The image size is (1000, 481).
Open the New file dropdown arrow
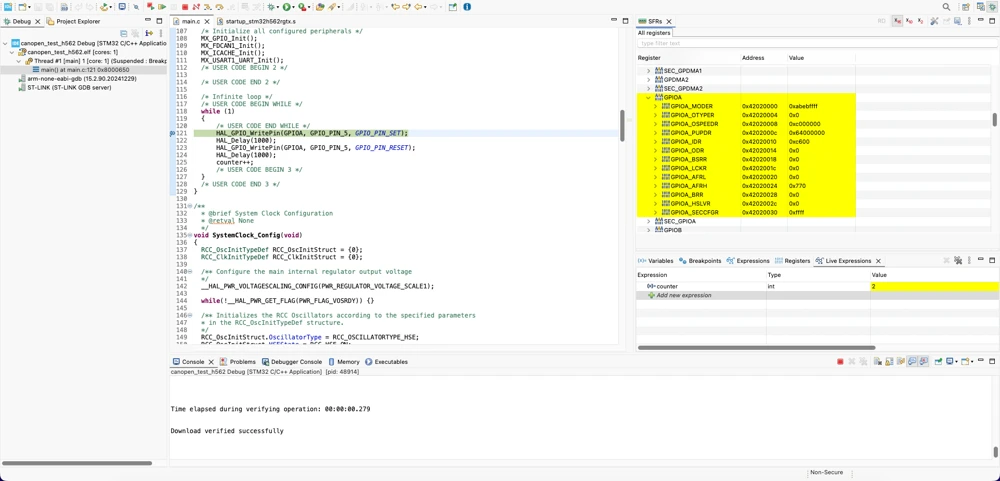29,7
